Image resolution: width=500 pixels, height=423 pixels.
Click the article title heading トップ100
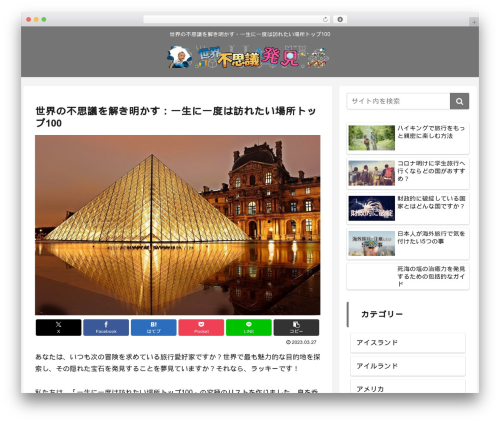(176, 117)
